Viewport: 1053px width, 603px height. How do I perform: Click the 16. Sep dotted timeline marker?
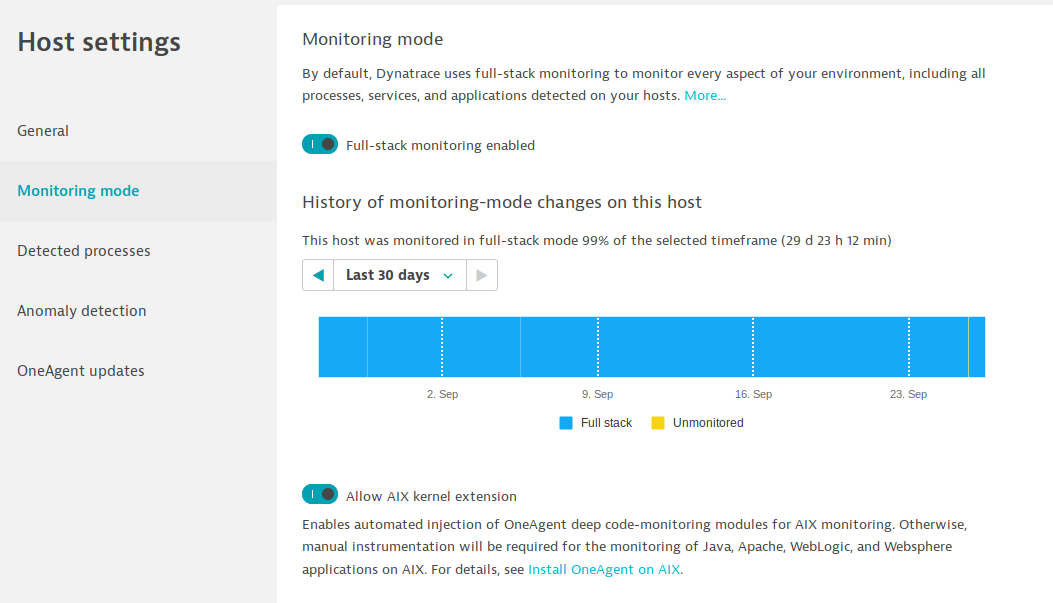(753, 347)
